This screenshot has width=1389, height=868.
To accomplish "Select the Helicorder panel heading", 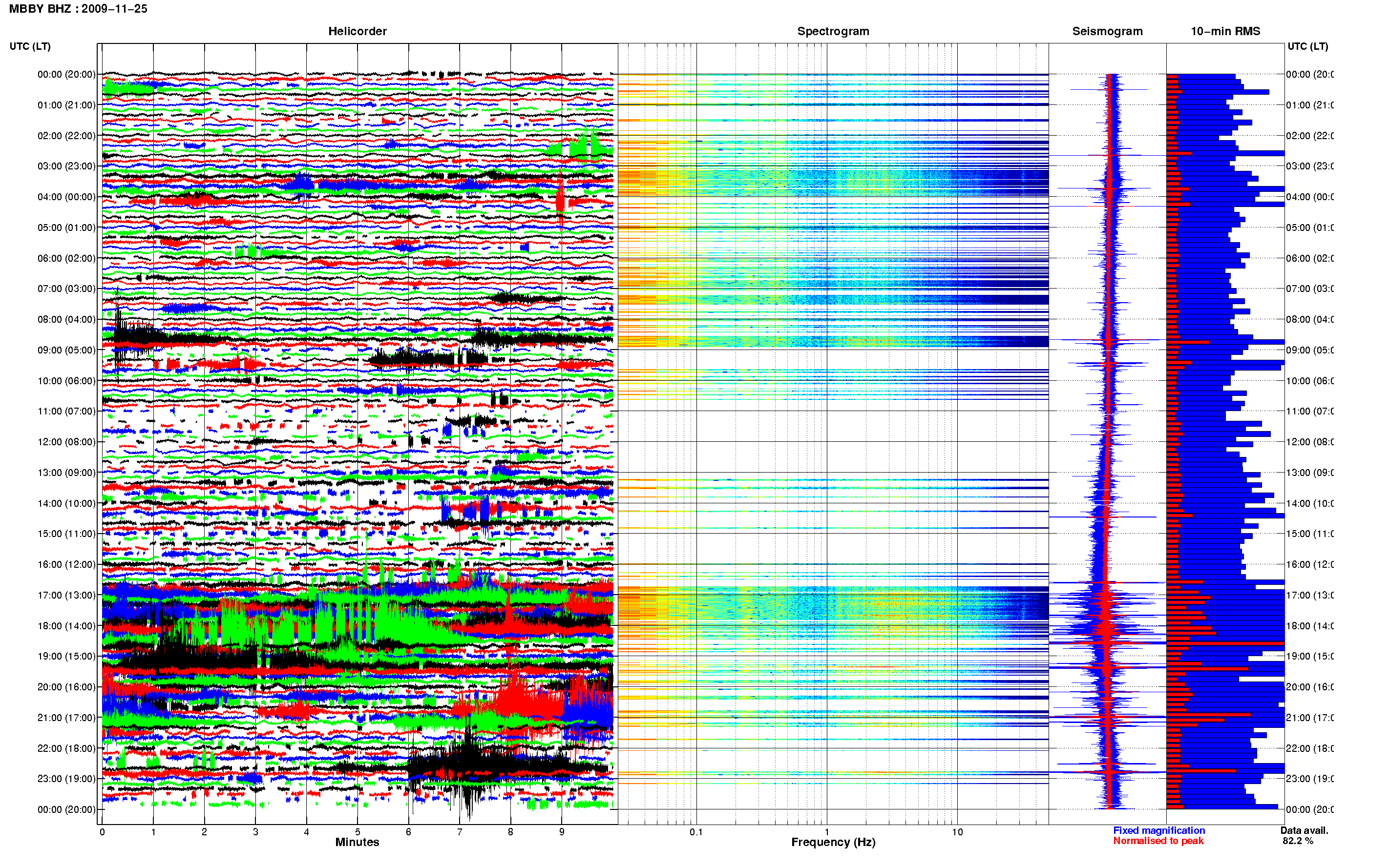I will (357, 31).
